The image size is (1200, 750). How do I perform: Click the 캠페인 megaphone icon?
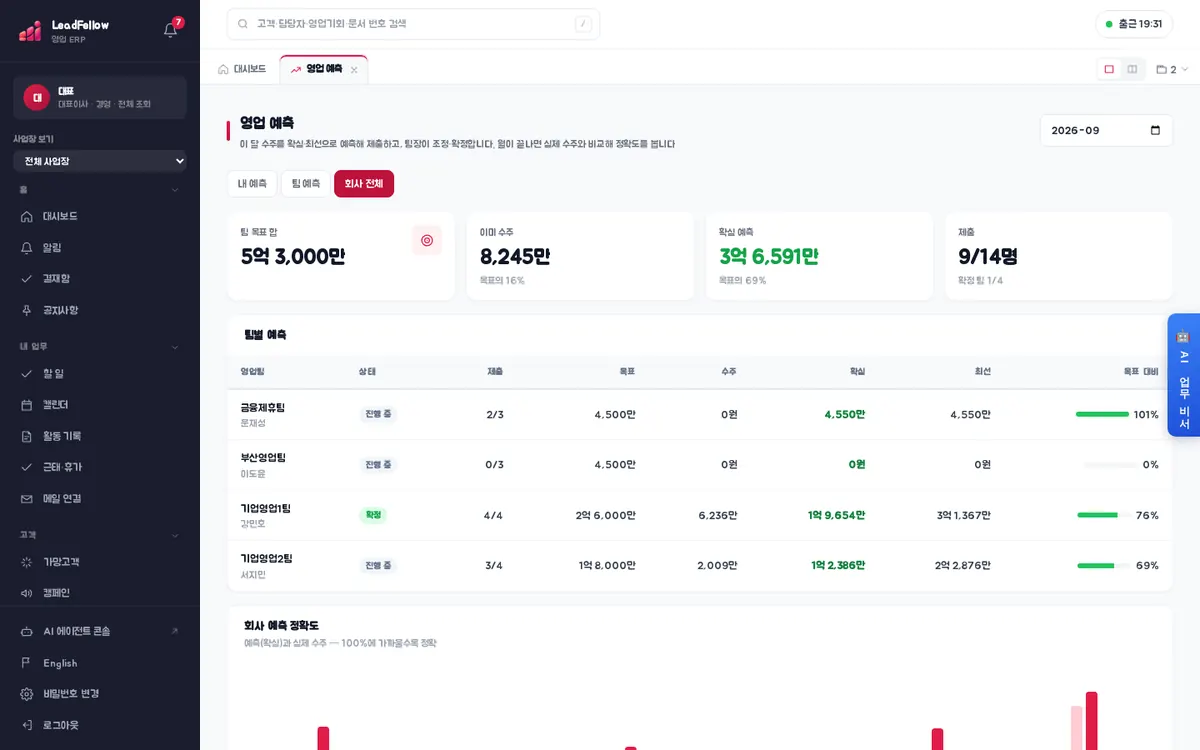tap(27, 593)
